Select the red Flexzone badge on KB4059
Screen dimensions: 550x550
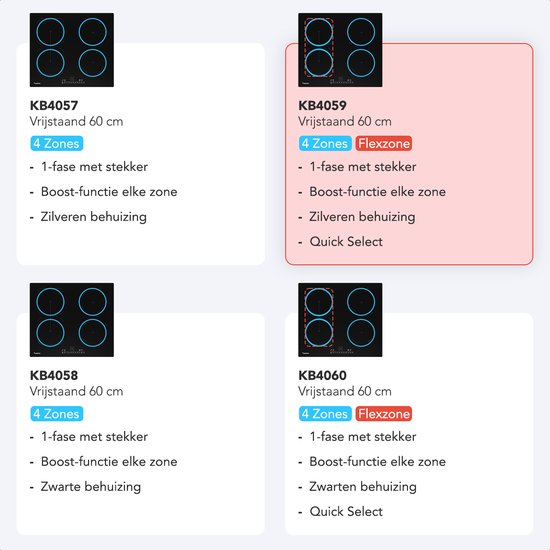pyautogui.click(x=383, y=143)
